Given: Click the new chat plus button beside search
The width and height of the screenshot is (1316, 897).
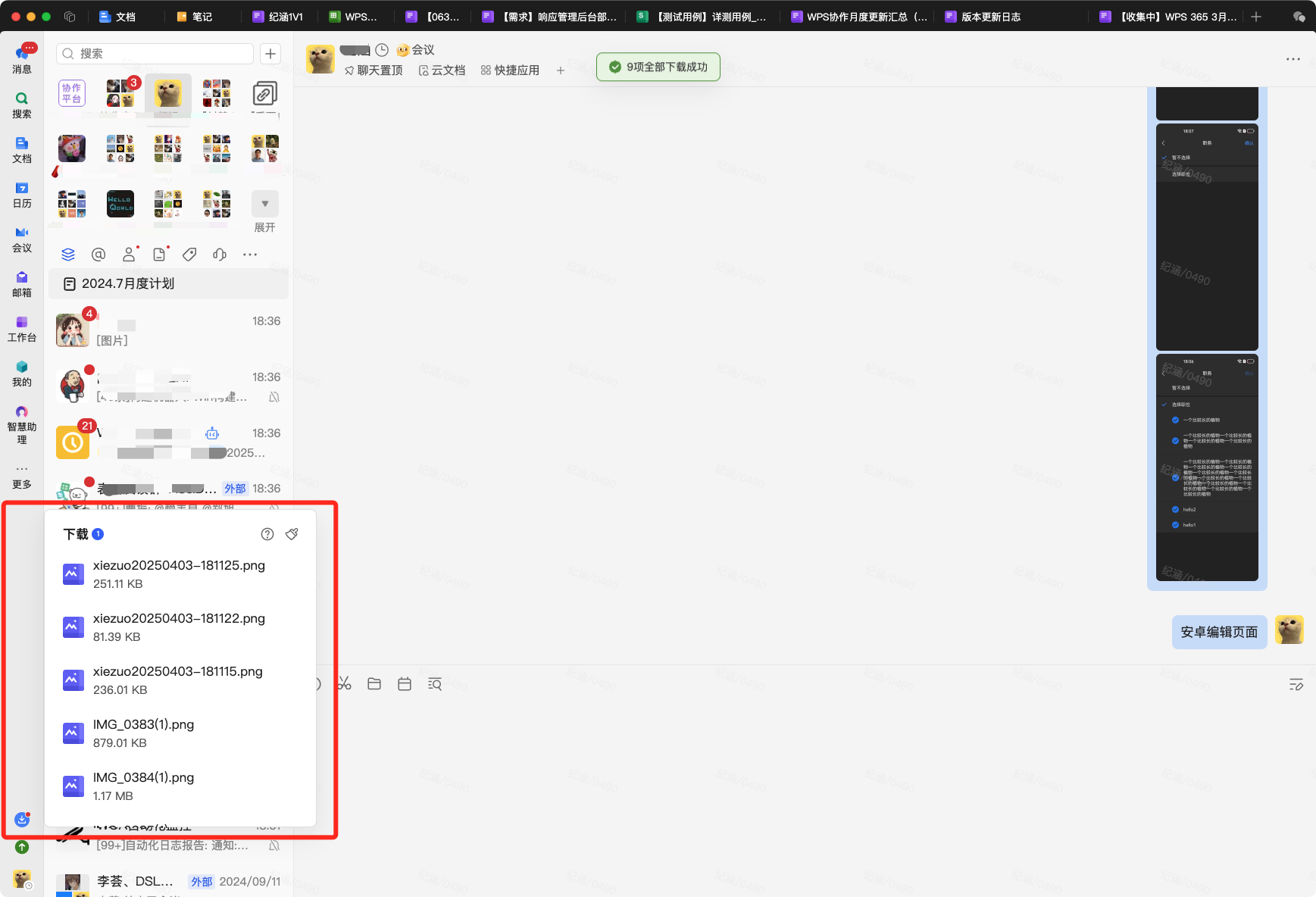Looking at the screenshot, I should (270, 54).
